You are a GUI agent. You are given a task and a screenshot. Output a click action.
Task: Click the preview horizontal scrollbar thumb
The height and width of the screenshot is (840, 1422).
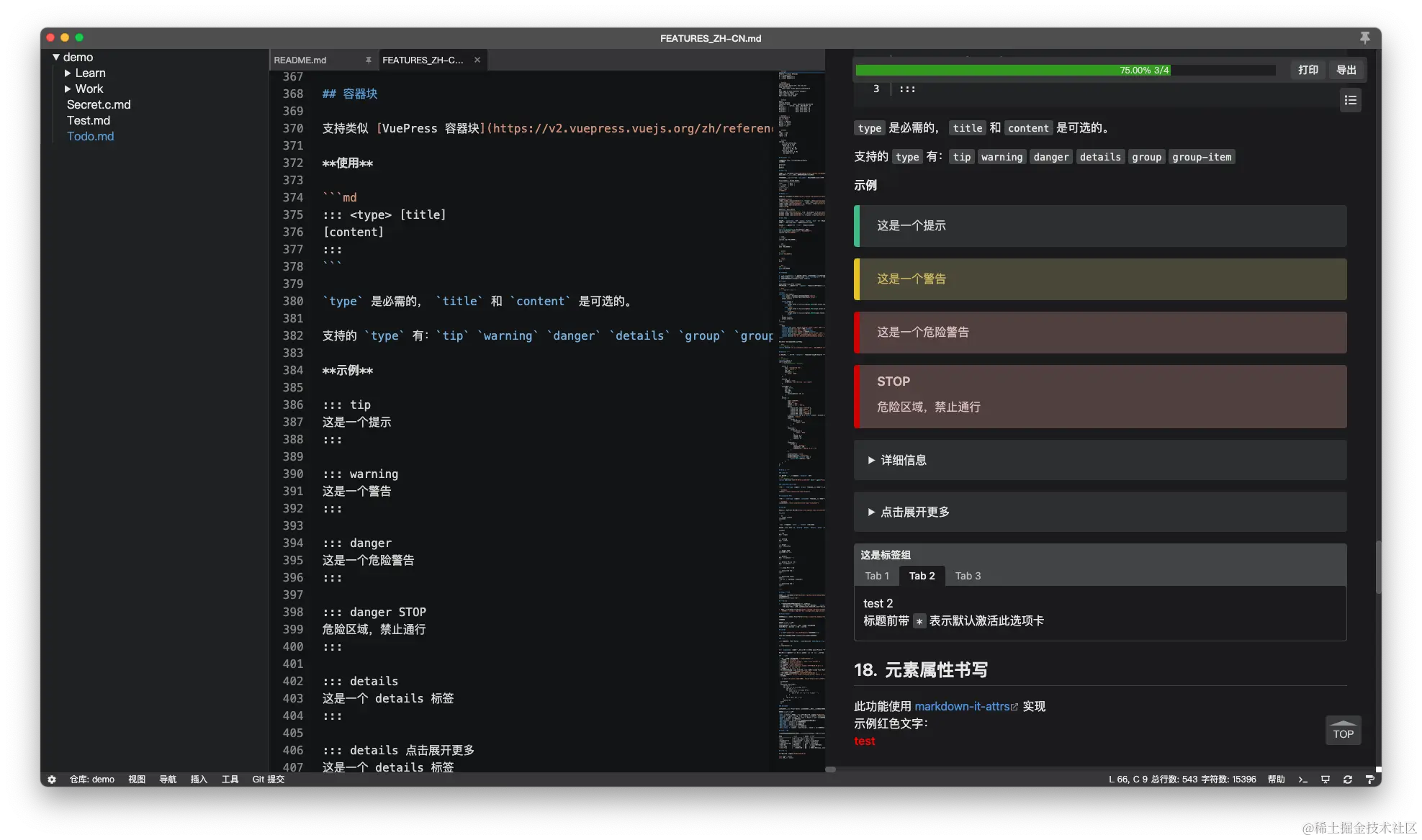point(830,769)
